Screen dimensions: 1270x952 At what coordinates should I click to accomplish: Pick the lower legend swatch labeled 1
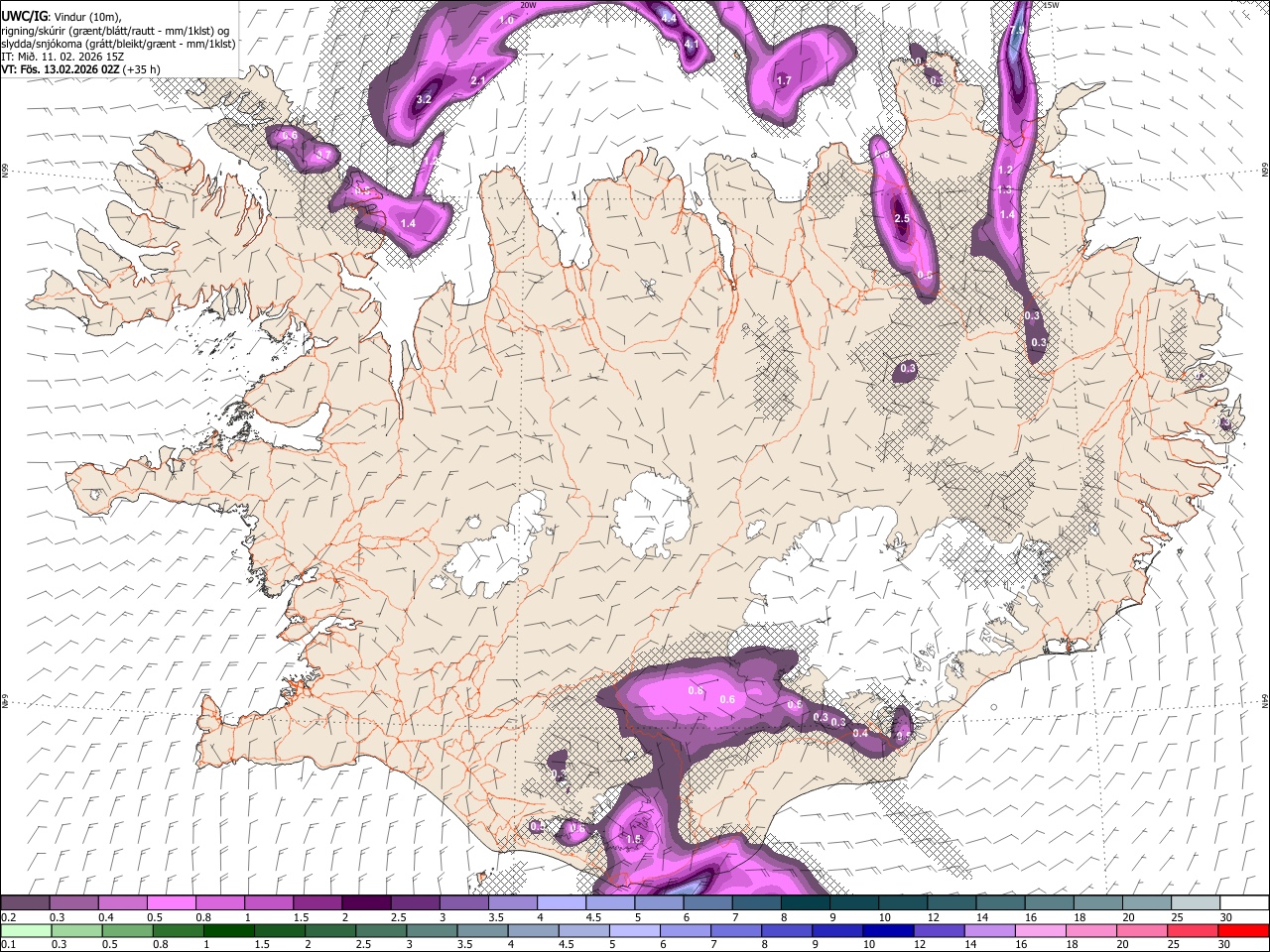(229, 931)
